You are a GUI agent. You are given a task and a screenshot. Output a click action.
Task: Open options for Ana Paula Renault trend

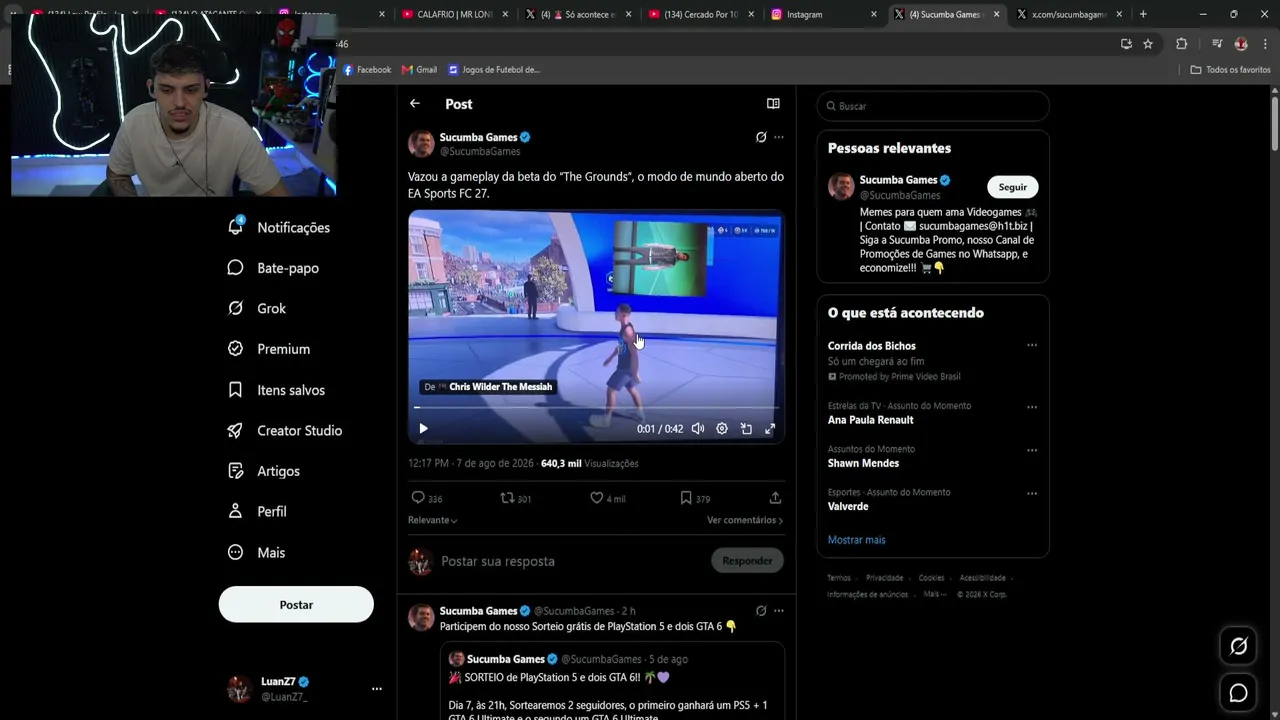[1032, 407]
